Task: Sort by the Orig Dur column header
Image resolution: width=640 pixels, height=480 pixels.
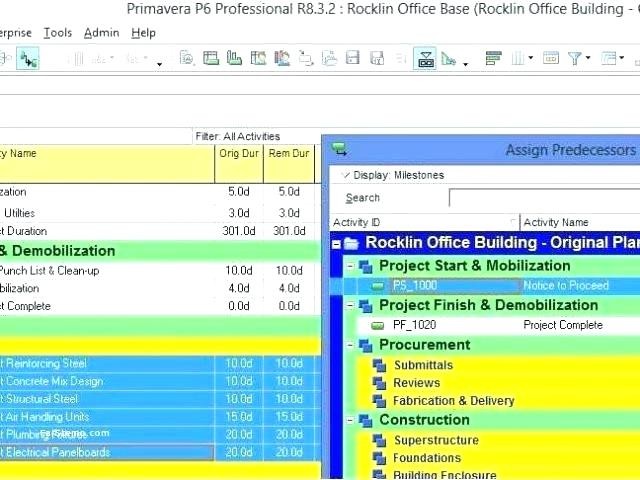Action: pyautogui.click(x=239, y=154)
